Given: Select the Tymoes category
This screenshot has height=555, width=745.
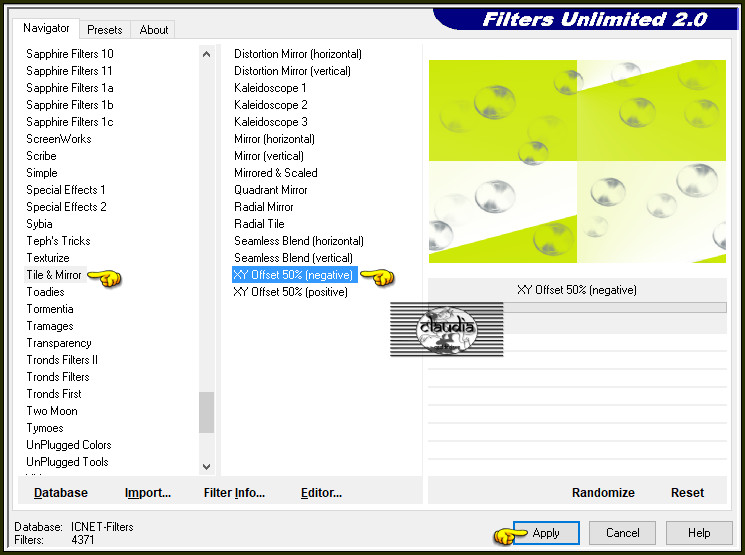Looking at the screenshot, I should [45, 428].
